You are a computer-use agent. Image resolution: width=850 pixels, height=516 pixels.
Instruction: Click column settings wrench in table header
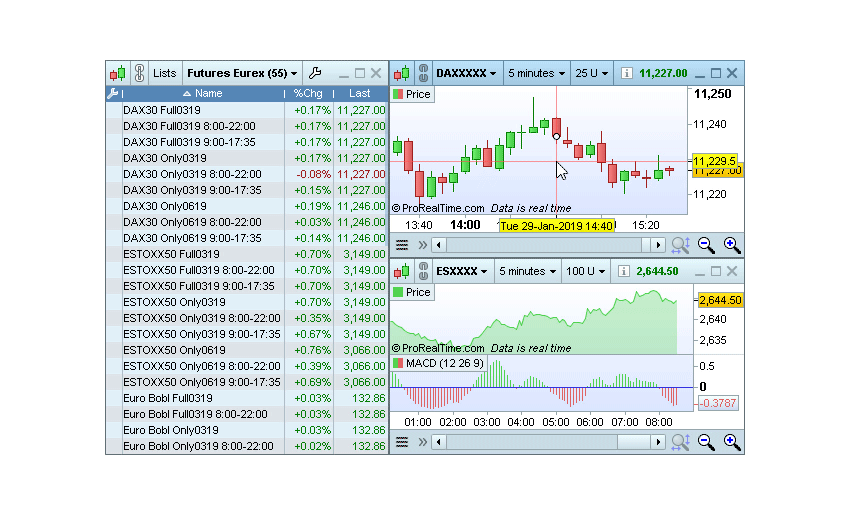click(113, 93)
